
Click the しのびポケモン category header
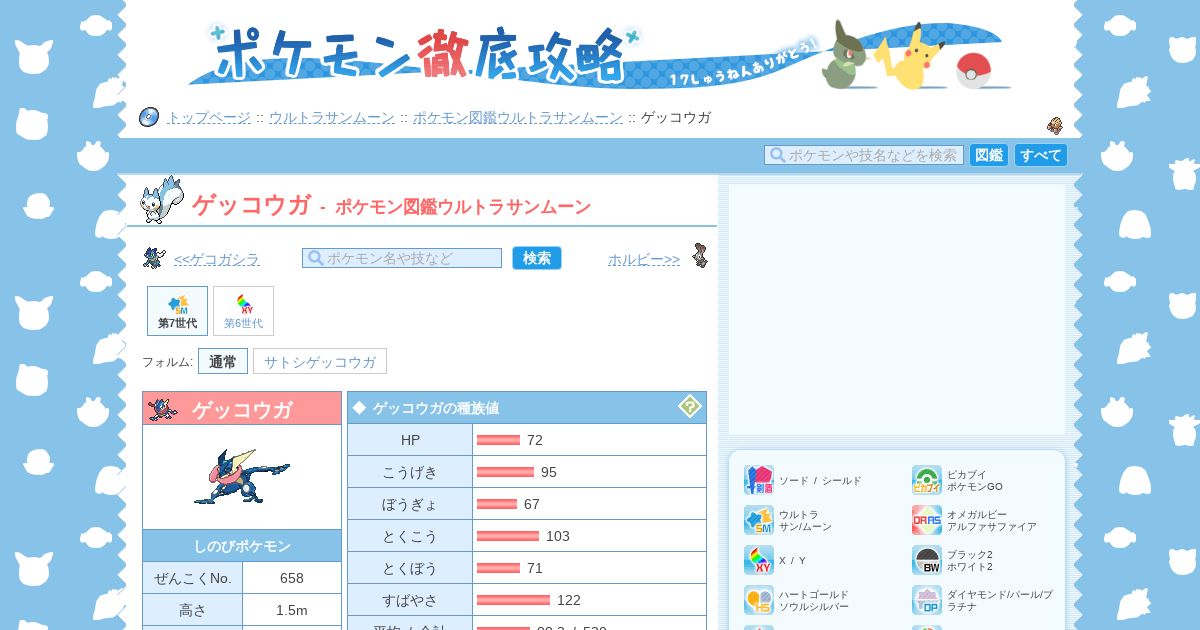pyautogui.click(x=242, y=546)
